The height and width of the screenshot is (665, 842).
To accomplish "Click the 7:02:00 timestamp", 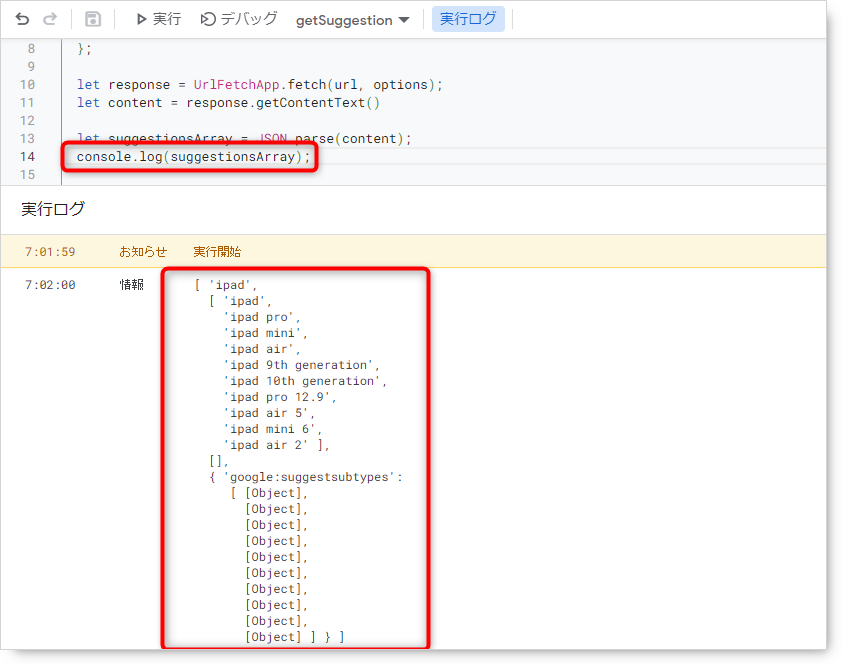I will (x=50, y=285).
